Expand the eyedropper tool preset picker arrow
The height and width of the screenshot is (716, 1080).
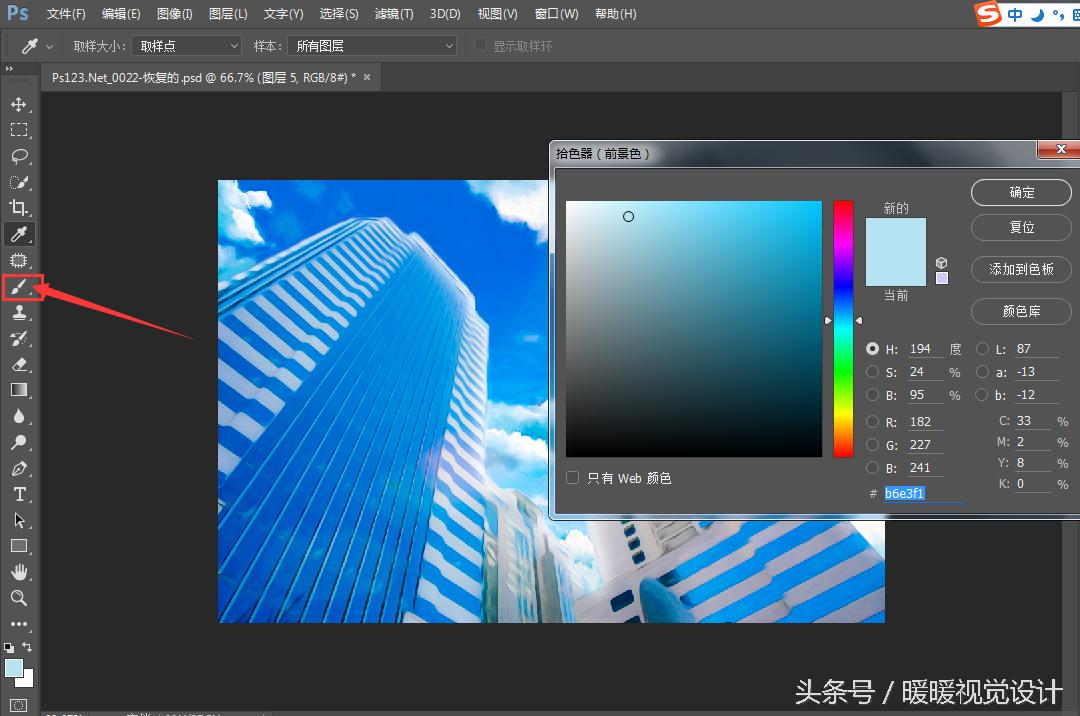(x=47, y=45)
